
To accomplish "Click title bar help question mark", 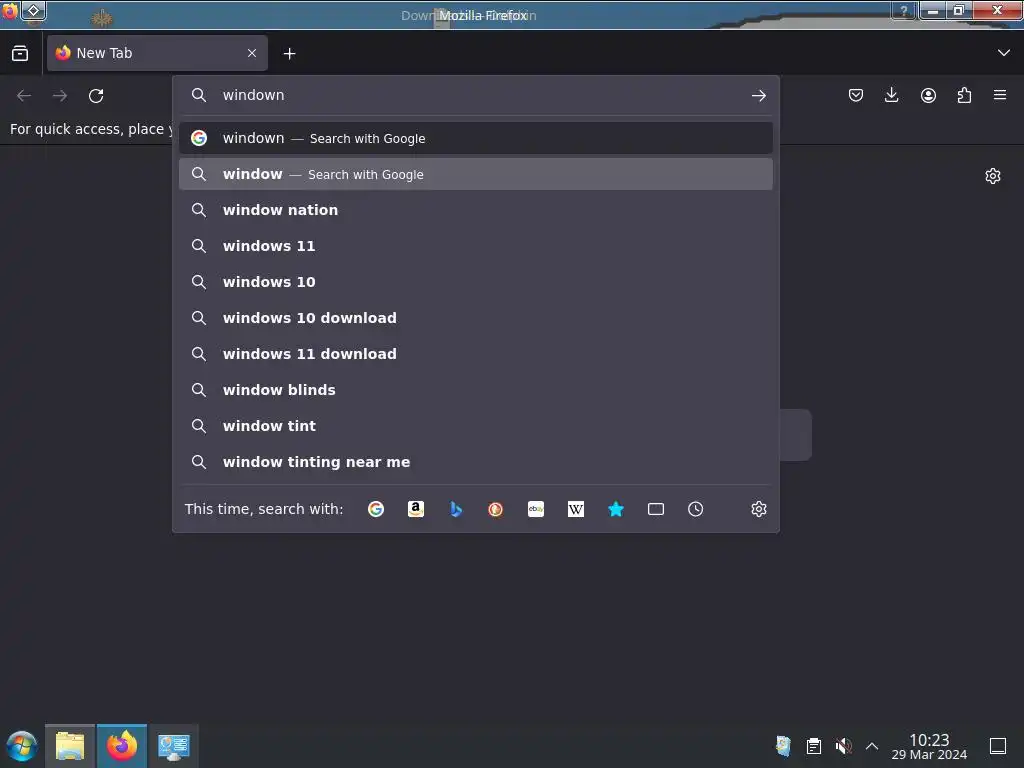I will click(904, 10).
